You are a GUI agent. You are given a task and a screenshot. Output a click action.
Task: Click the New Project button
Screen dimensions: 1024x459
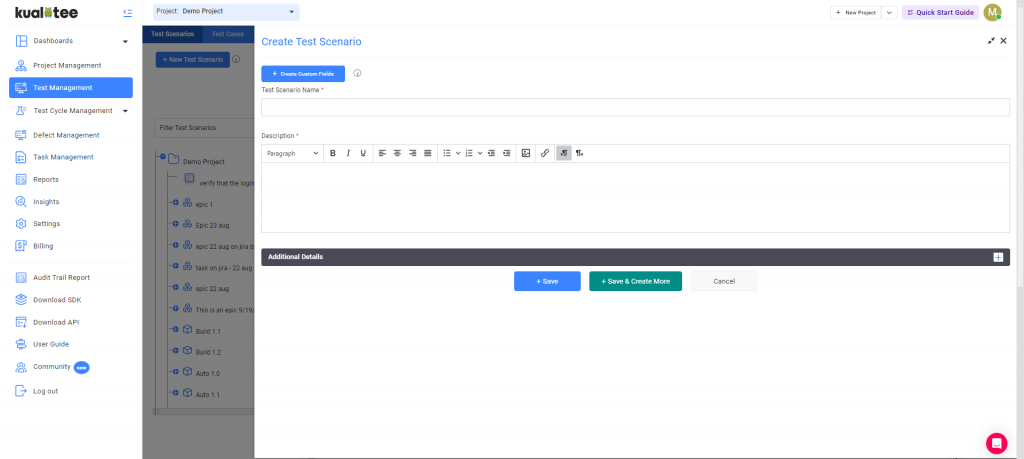[856, 12]
